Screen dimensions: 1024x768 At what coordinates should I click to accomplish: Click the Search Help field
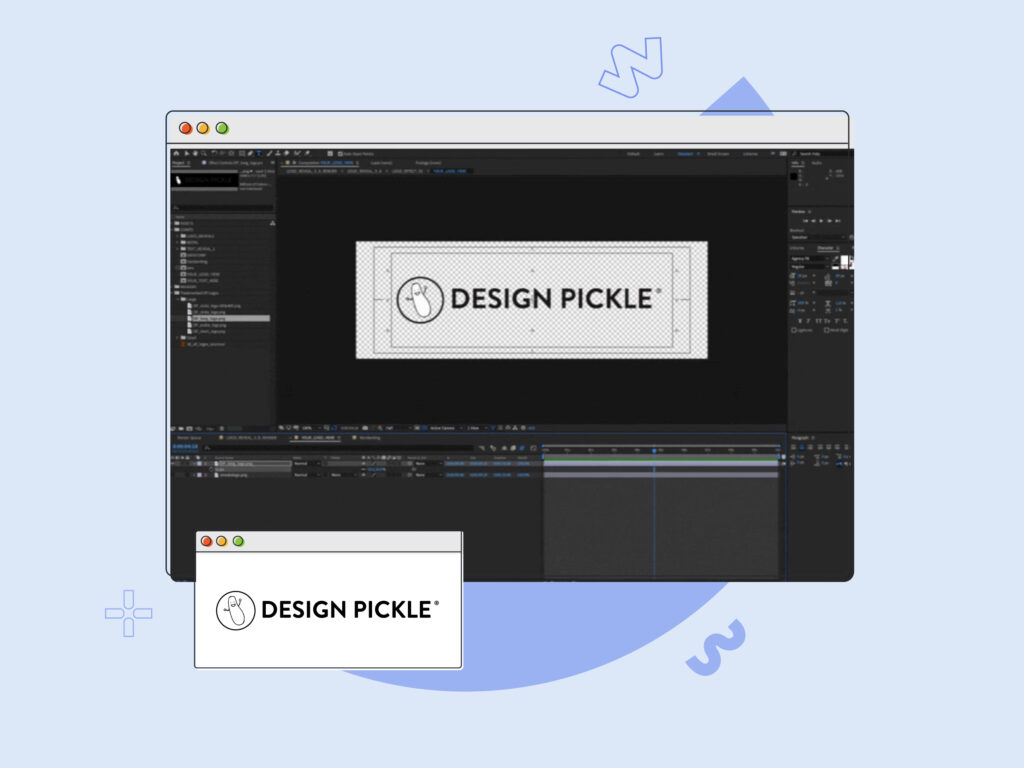[x=821, y=154]
